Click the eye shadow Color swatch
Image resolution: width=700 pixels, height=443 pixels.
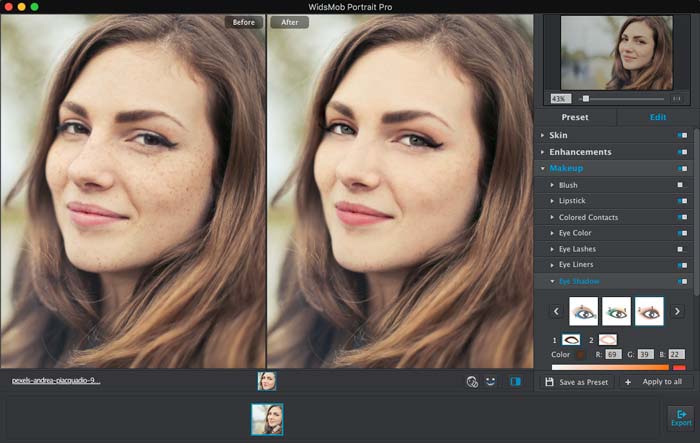[x=579, y=355]
